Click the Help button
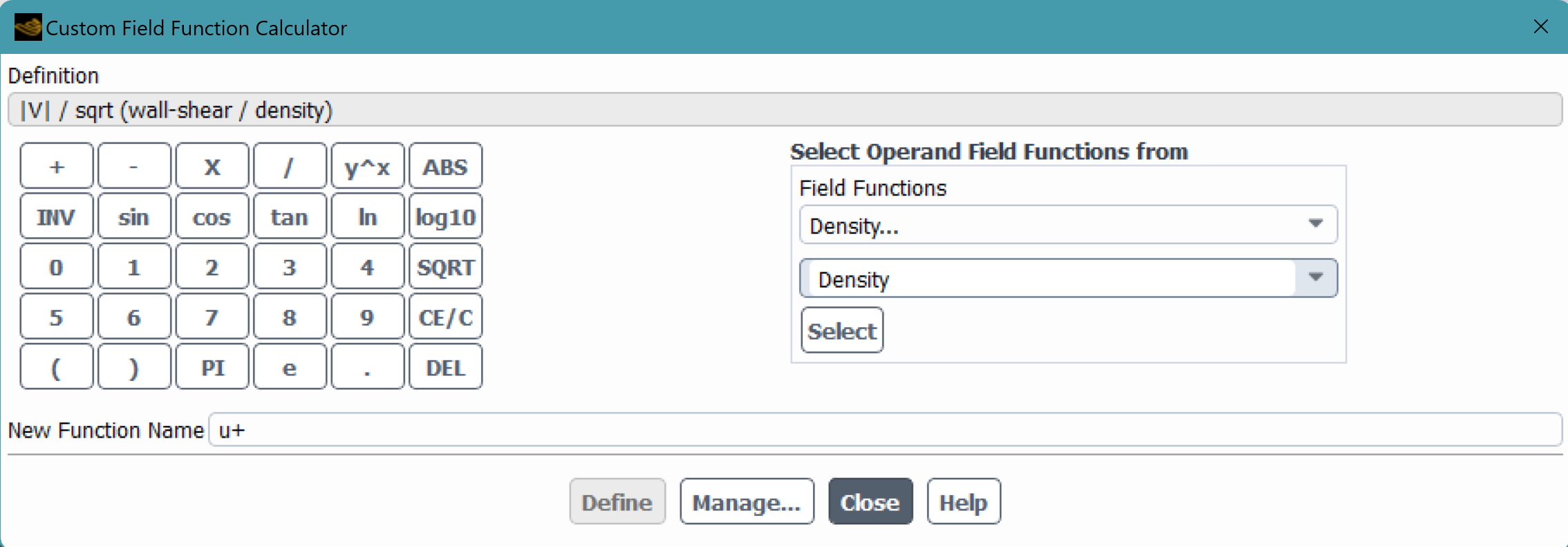The image size is (1568, 547). click(962, 501)
